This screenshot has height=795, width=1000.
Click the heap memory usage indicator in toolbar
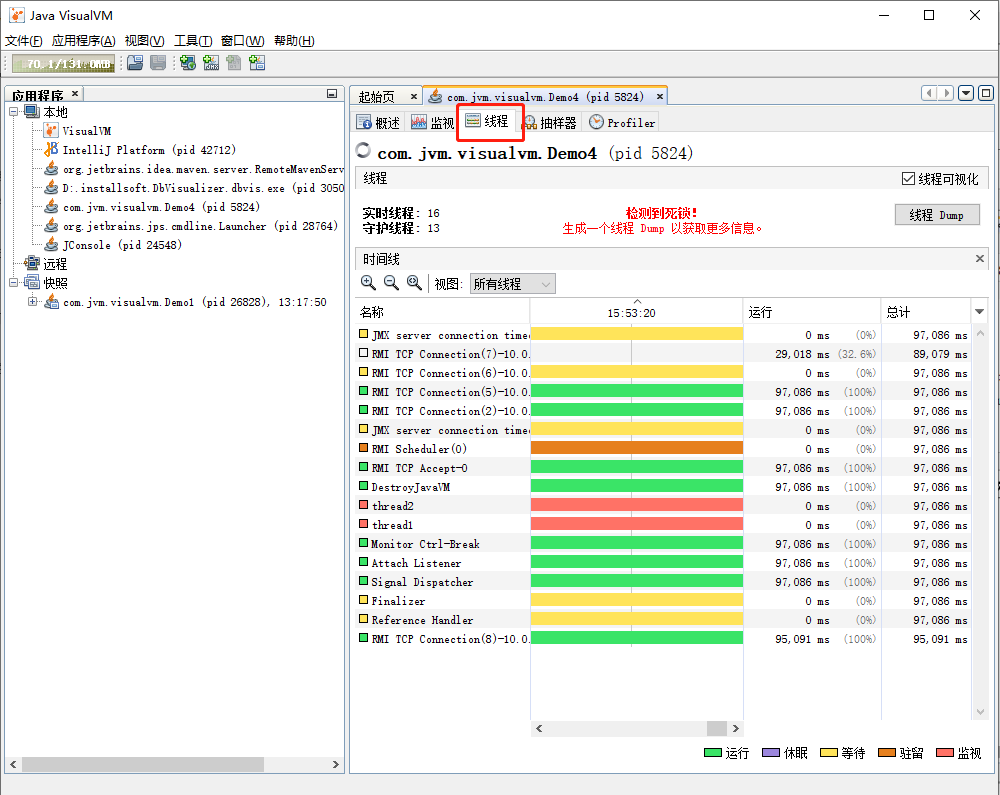pyautogui.click(x=63, y=64)
